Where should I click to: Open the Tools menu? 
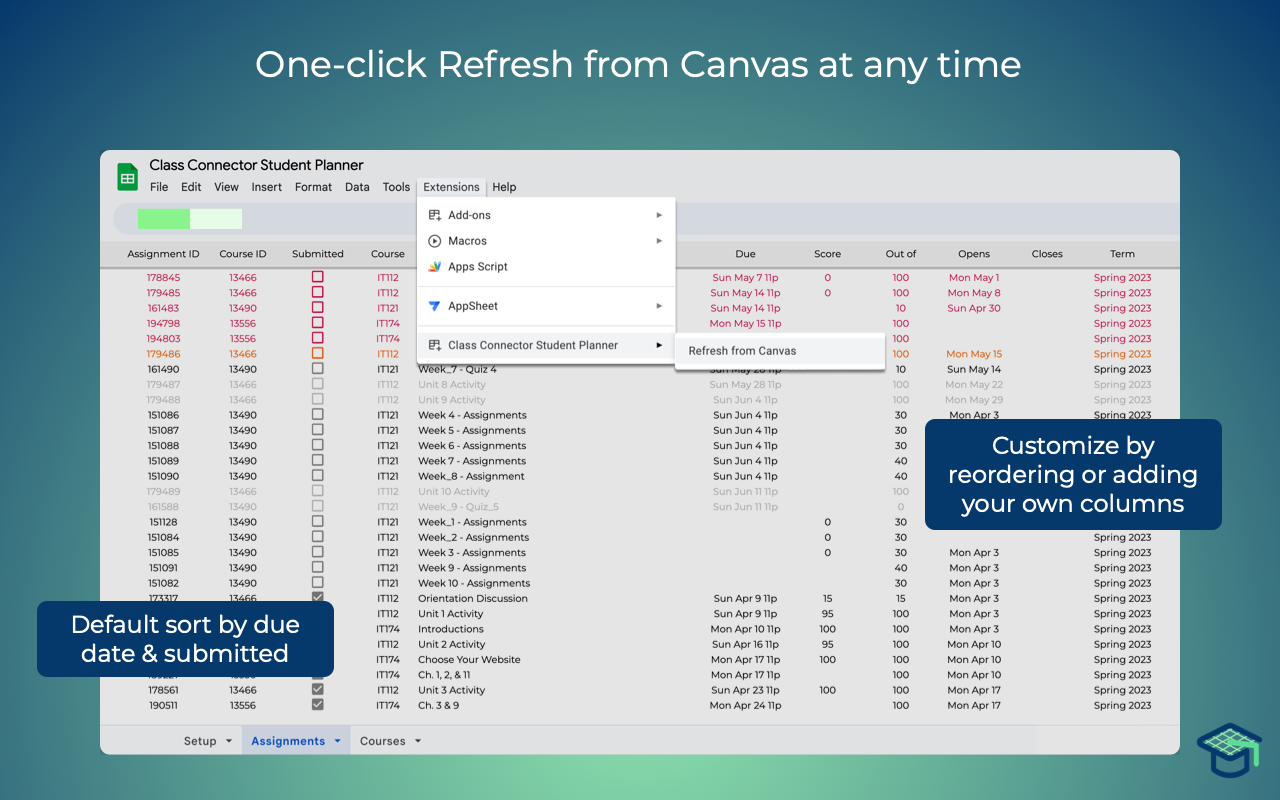397,187
